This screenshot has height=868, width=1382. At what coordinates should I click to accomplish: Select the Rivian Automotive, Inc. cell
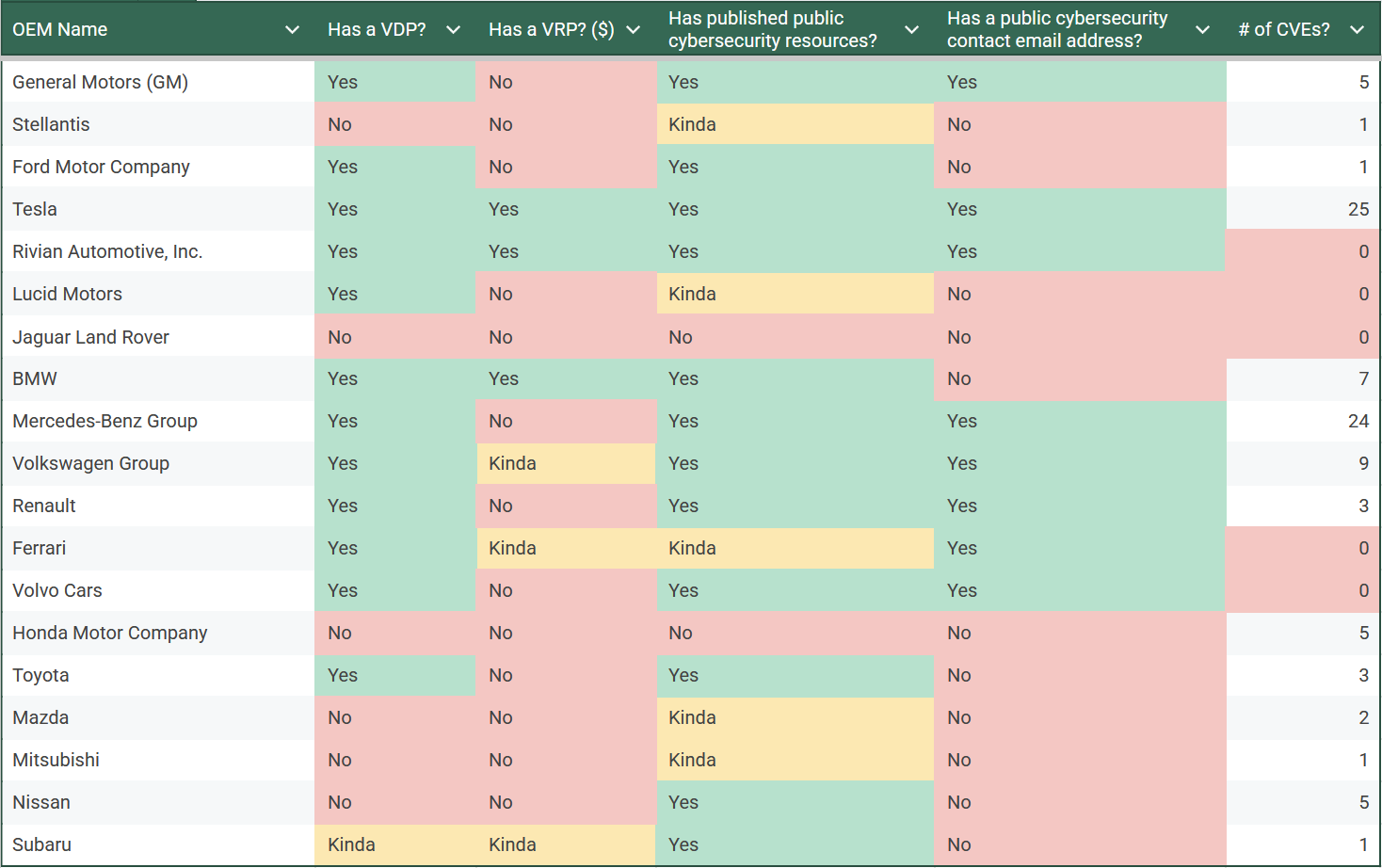(158, 251)
